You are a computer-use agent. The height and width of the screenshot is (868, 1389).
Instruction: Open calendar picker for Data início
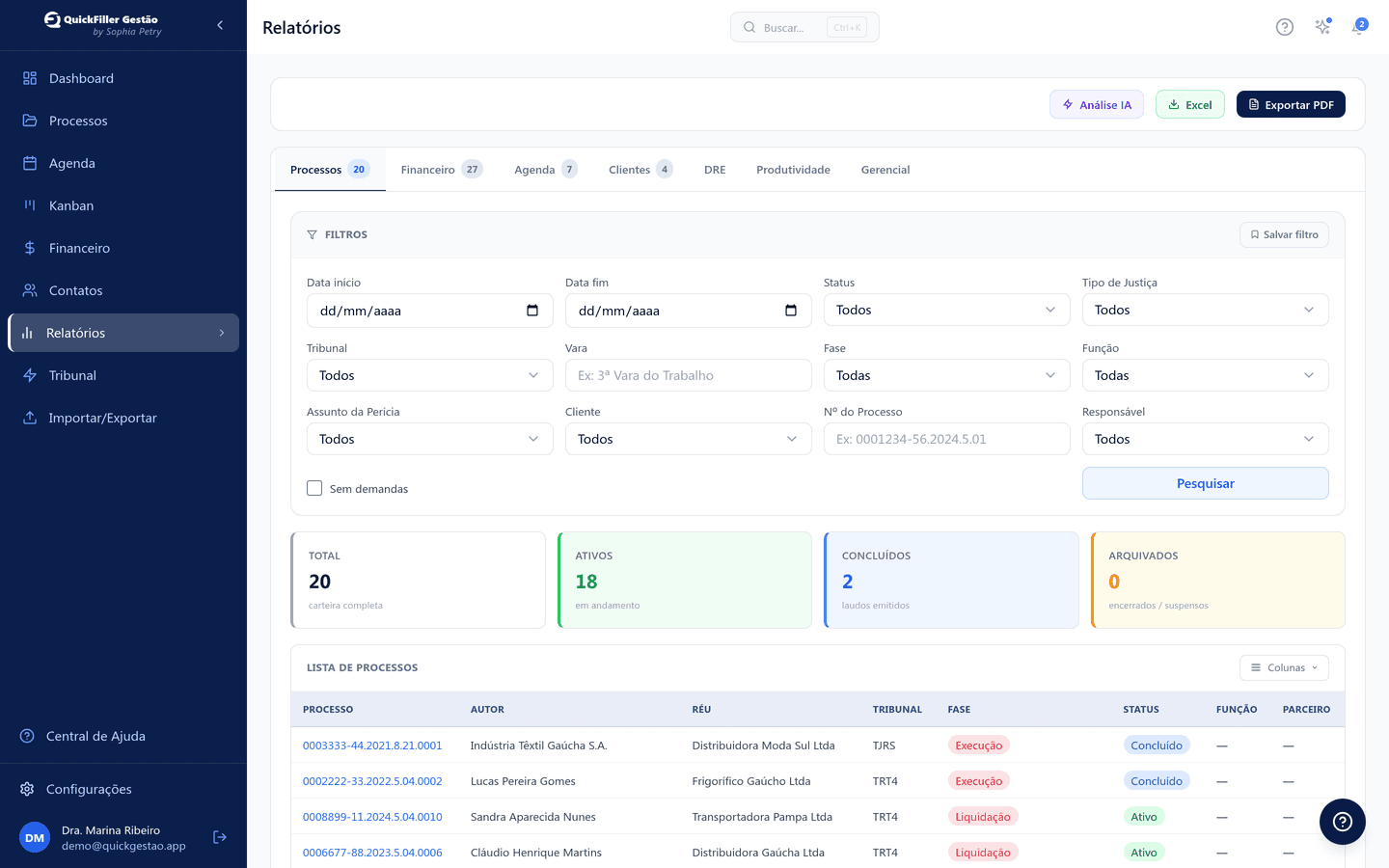[532, 311]
